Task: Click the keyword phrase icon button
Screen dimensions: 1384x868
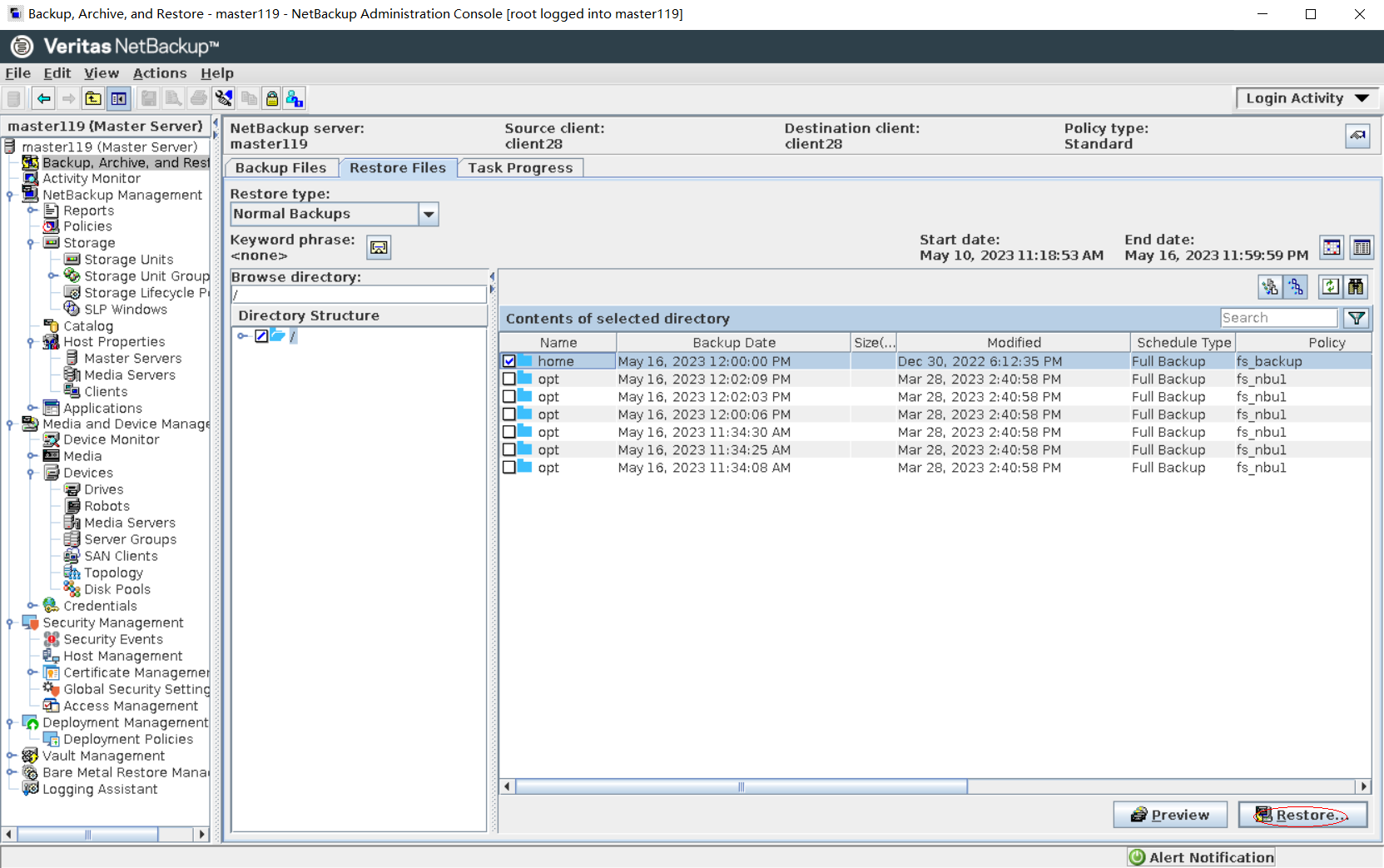Action: pos(379,247)
